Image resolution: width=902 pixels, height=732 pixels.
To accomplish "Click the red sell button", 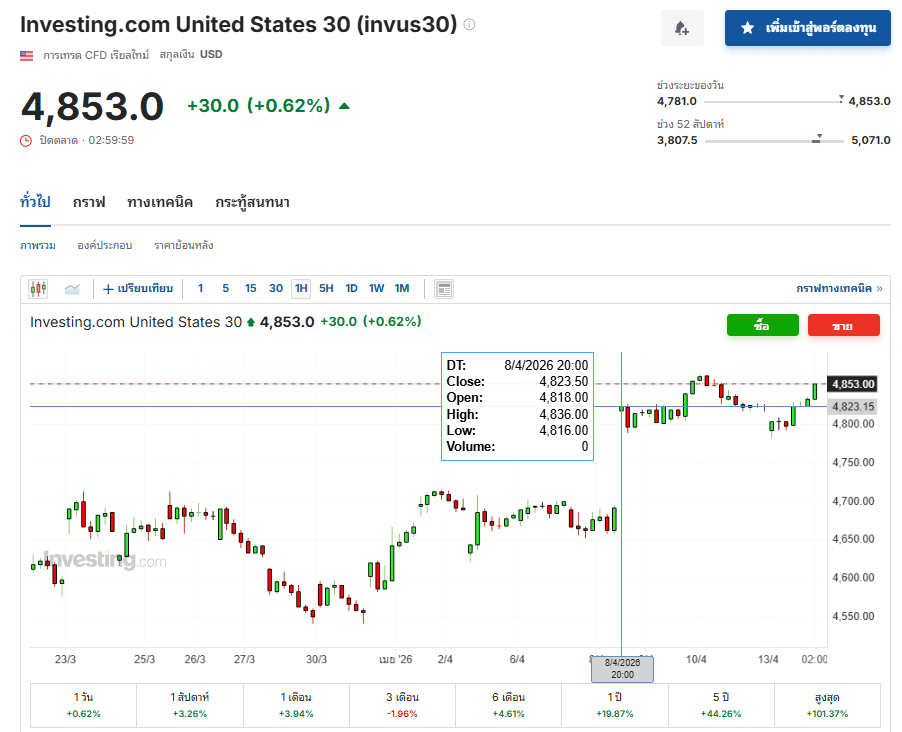I will click(x=844, y=325).
